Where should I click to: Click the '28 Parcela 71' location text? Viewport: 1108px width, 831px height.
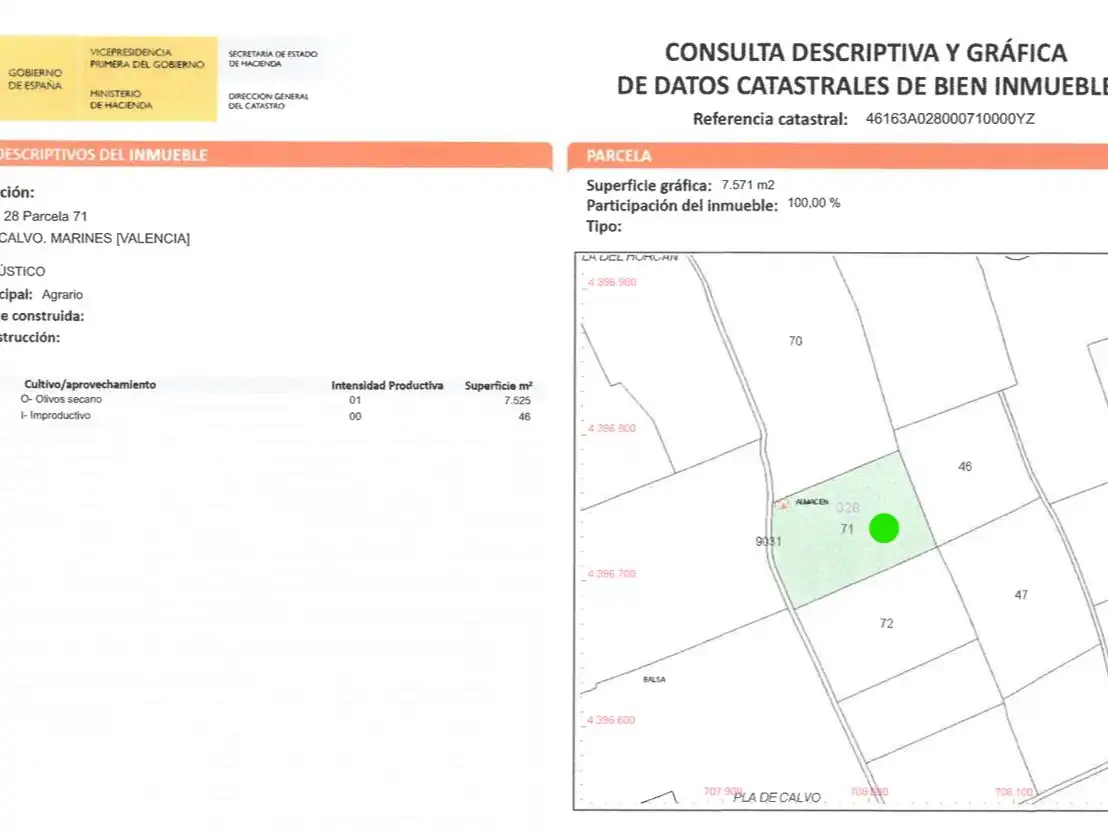pyautogui.click(x=45, y=216)
